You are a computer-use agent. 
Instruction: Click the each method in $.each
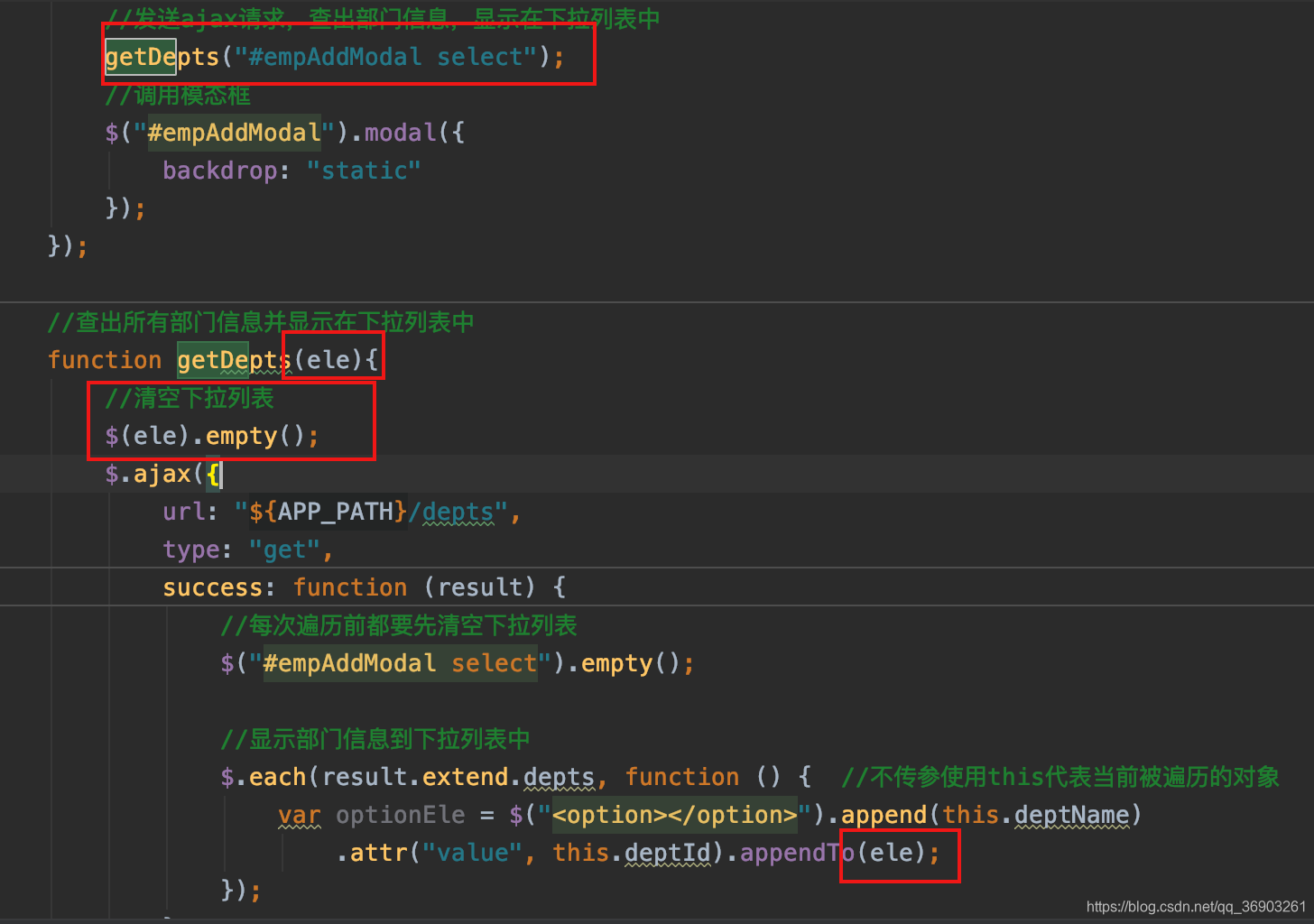pyautogui.click(x=277, y=777)
